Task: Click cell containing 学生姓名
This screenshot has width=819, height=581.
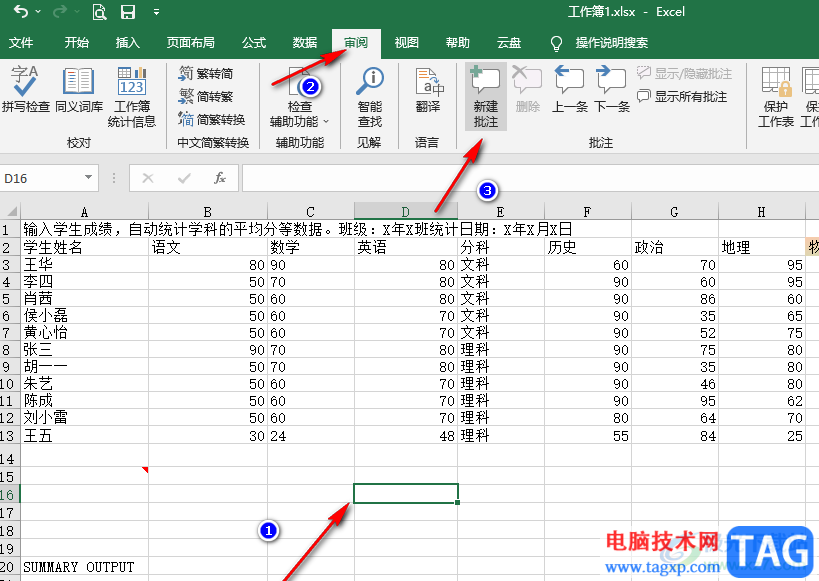Action: coord(85,247)
